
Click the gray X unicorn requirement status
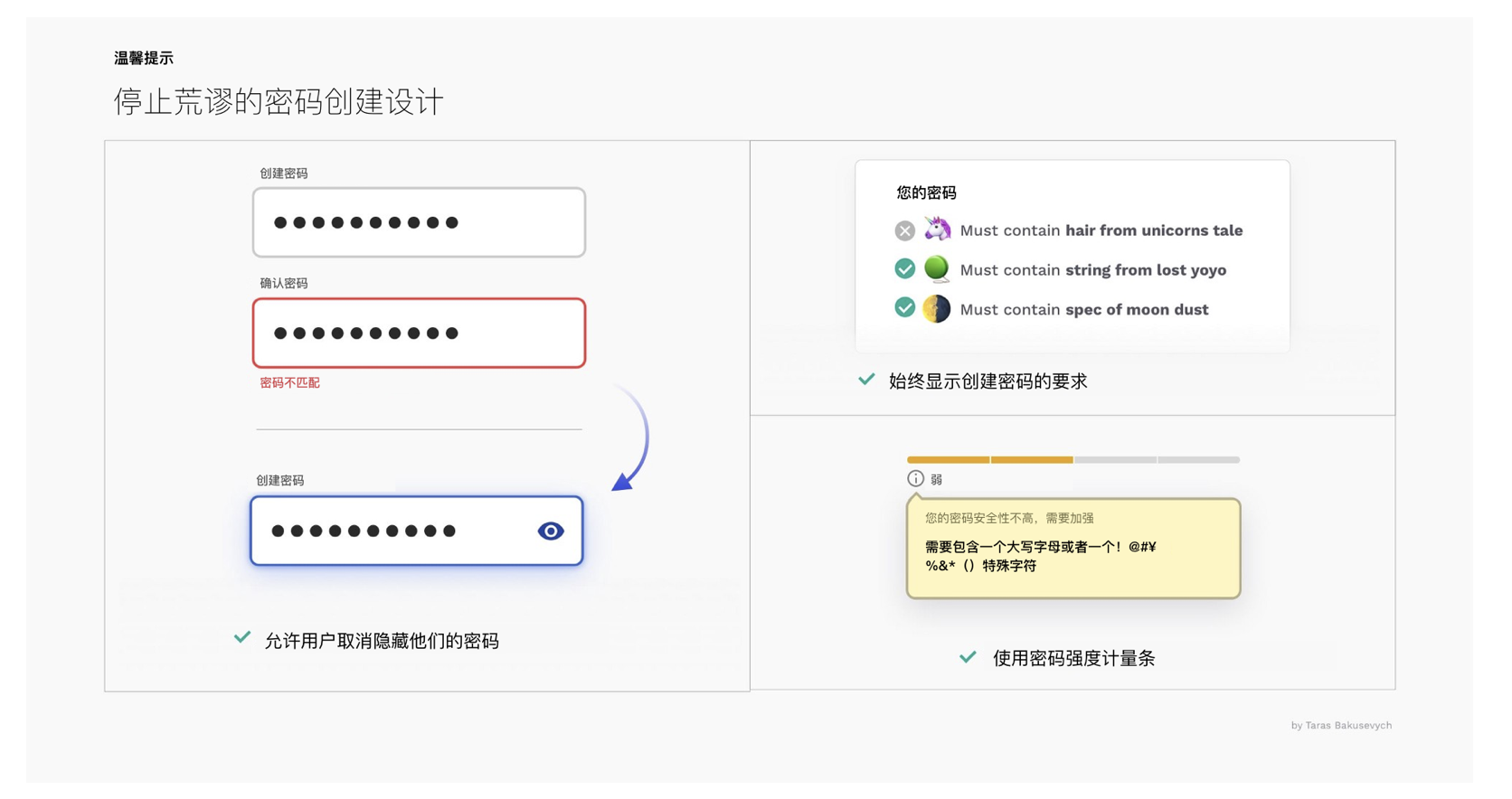(904, 230)
